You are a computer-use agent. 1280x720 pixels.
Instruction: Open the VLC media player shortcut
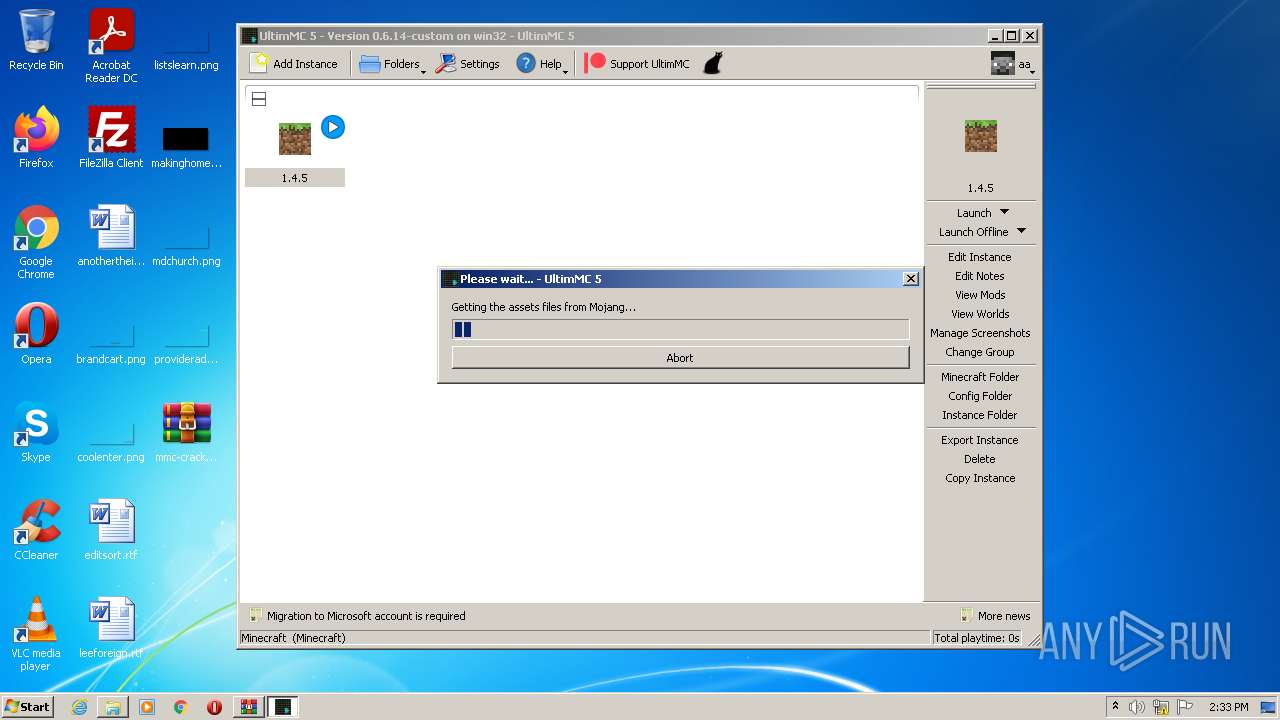pos(36,634)
